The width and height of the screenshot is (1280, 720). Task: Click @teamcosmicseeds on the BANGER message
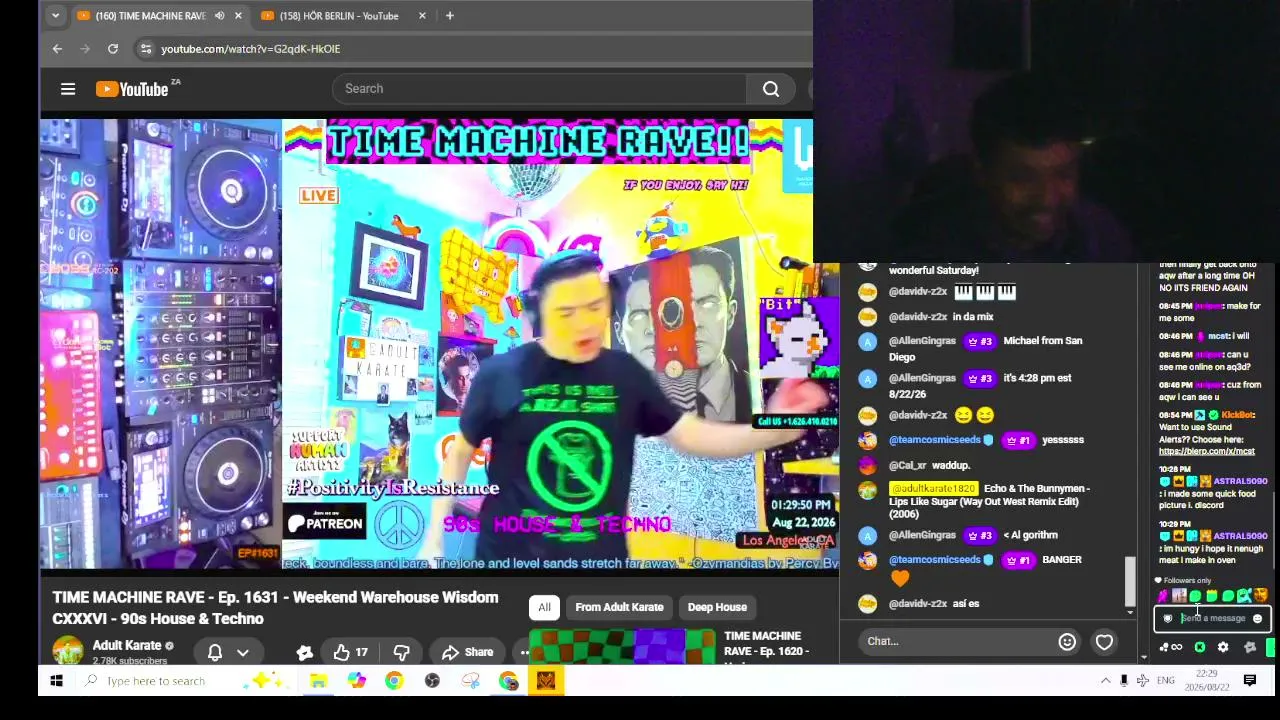[935, 560]
